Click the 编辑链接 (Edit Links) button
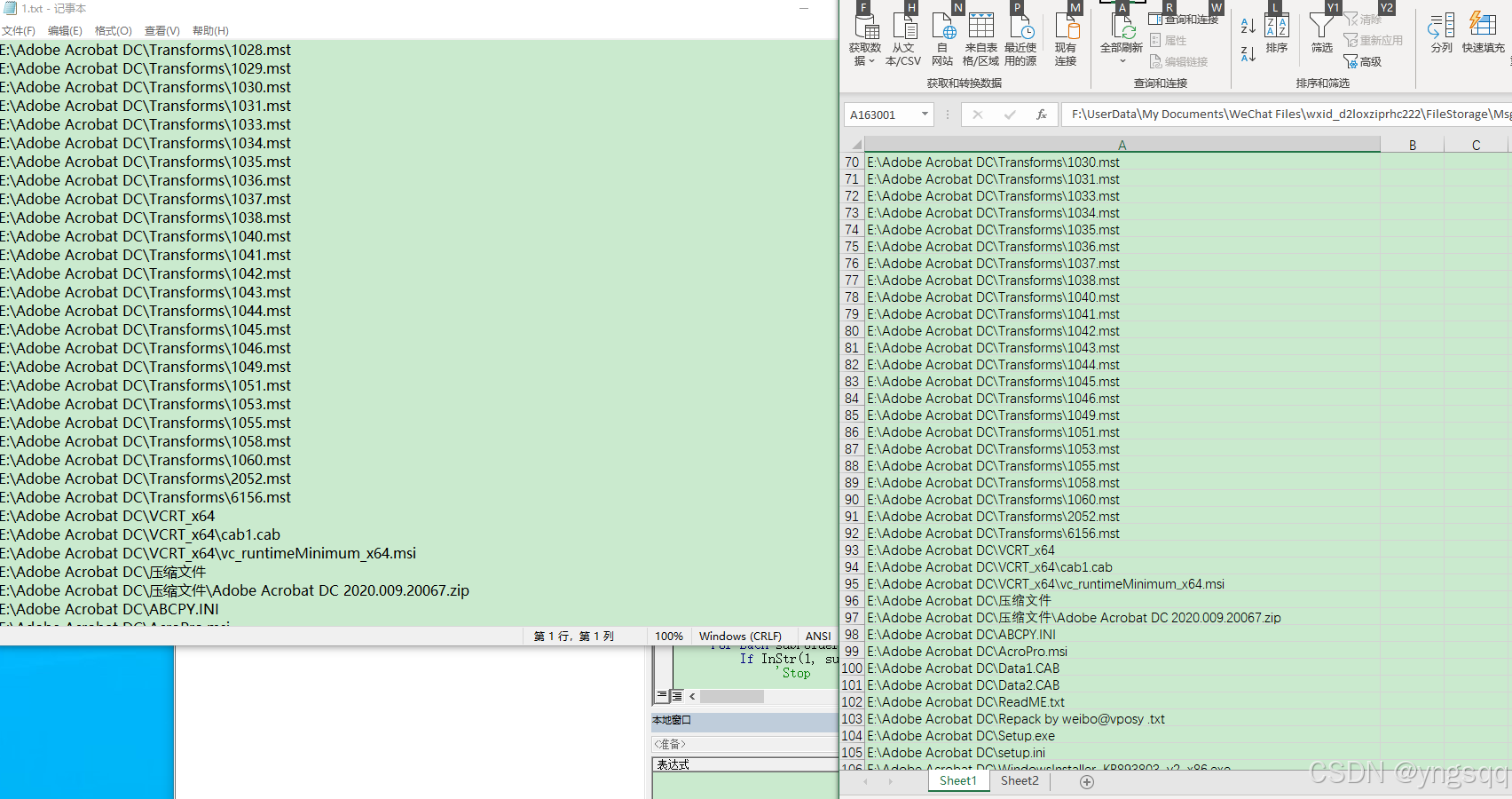Viewport: 1512px width, 799px height. pos(1179,61)
